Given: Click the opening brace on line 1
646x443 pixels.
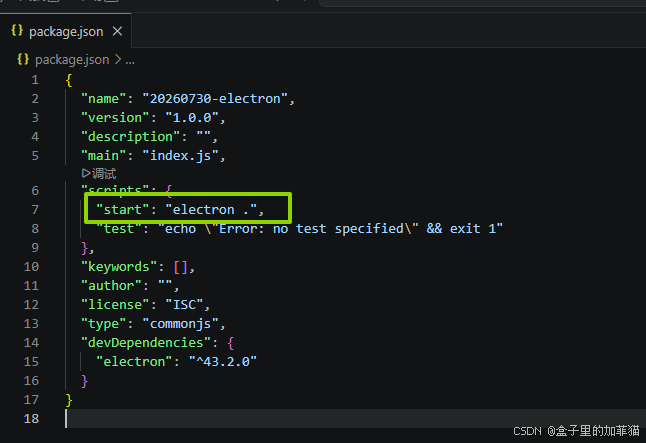Looking at the screenshot, I should click(x=69, y=80).
